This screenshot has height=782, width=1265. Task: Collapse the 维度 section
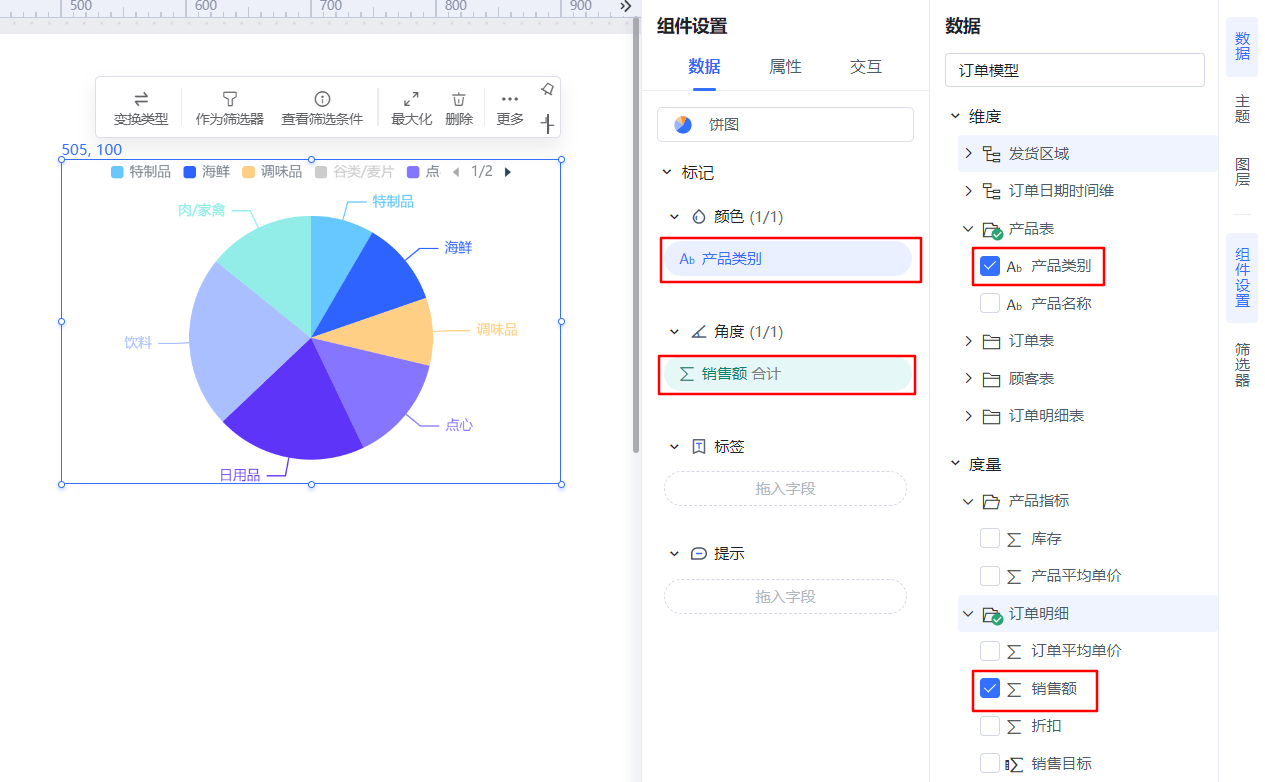[955, 116]
